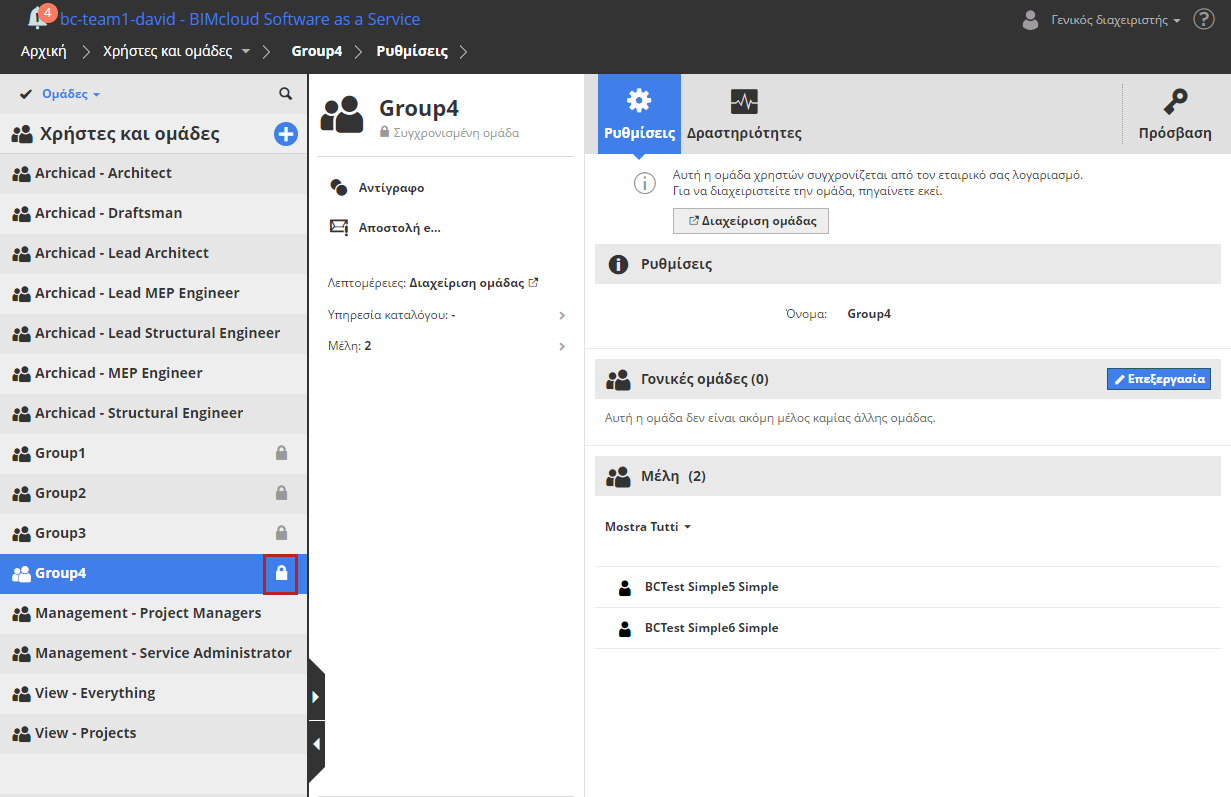The width and height of the screenshot is (1231, 797).
Task: Click the Επεξεργασία button
Action: point(1159,380)
